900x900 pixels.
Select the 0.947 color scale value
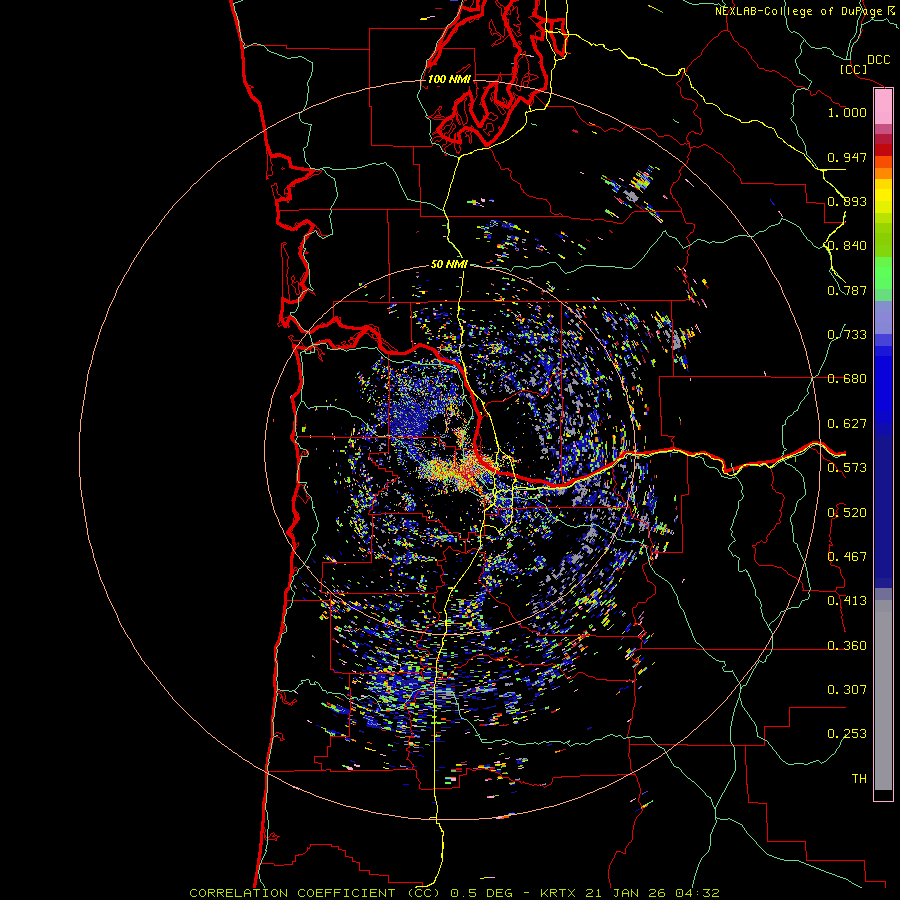tap(847, 157)
